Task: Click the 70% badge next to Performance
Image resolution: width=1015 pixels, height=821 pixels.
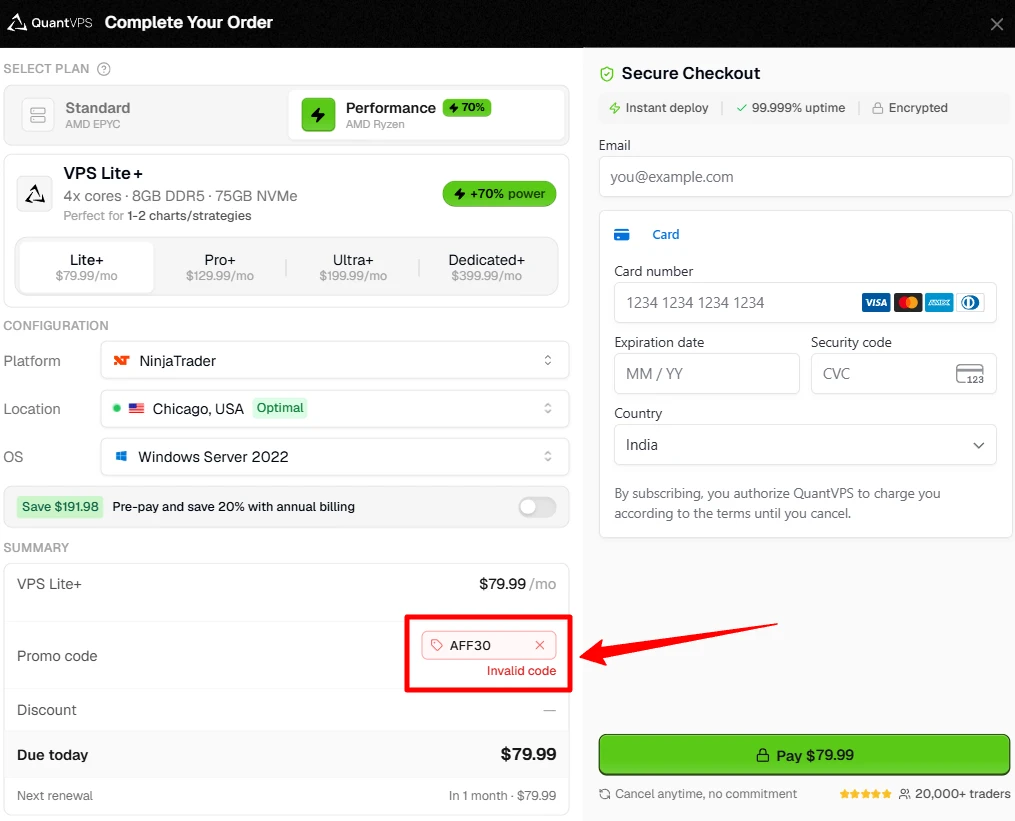Action: pyautogui.click(x=467, y=107)
